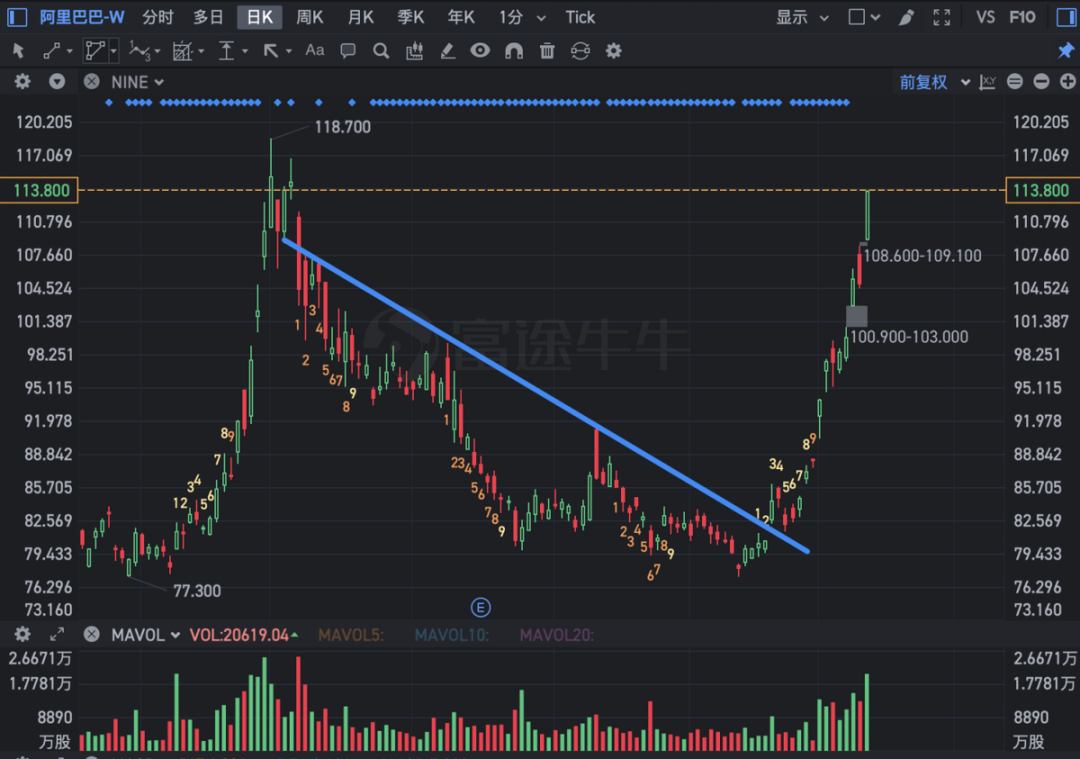Click the VS compare button
The height and width of the screenshot is (759, 1080).
986,17
